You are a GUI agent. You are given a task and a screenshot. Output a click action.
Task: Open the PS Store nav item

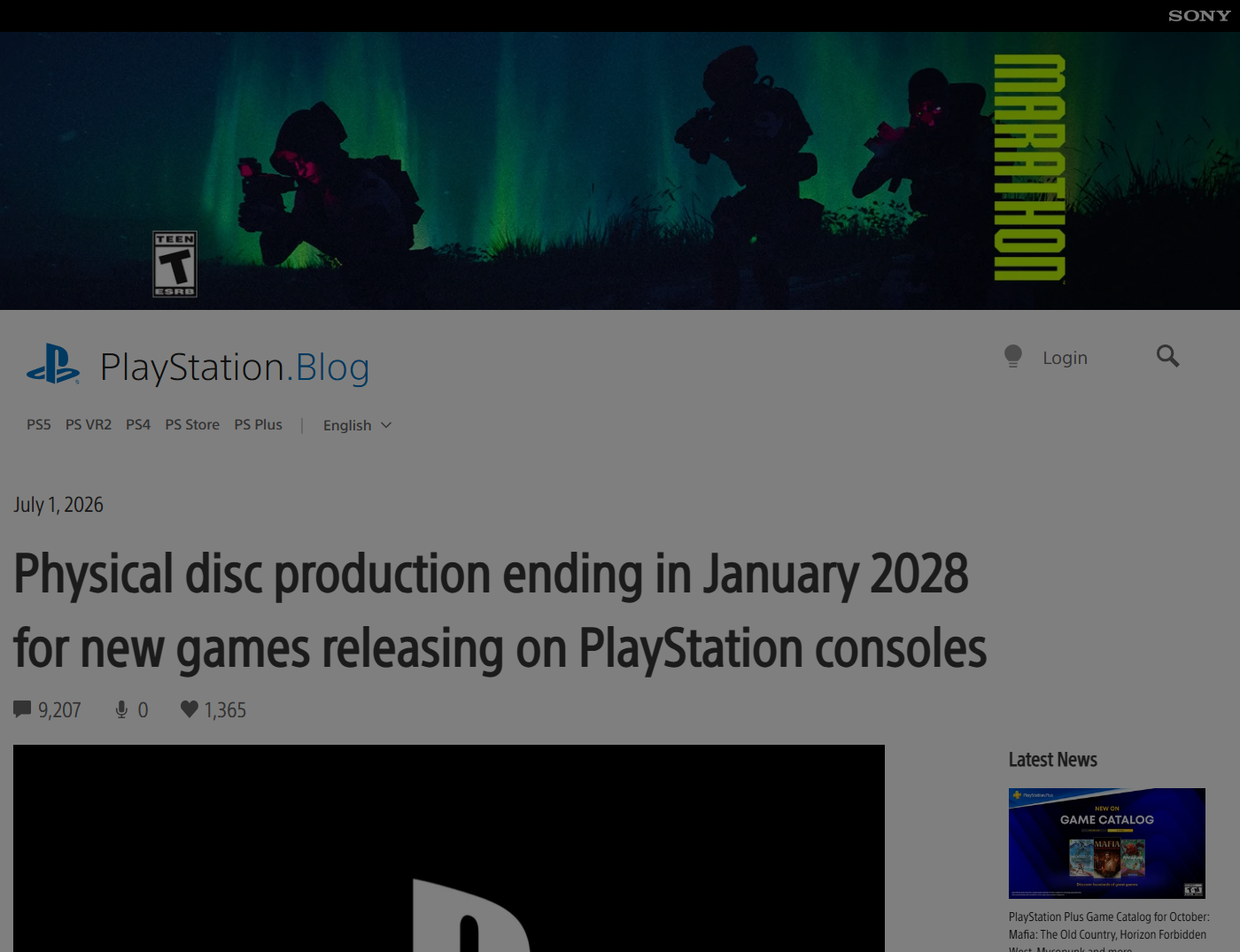tap(192, 425)
